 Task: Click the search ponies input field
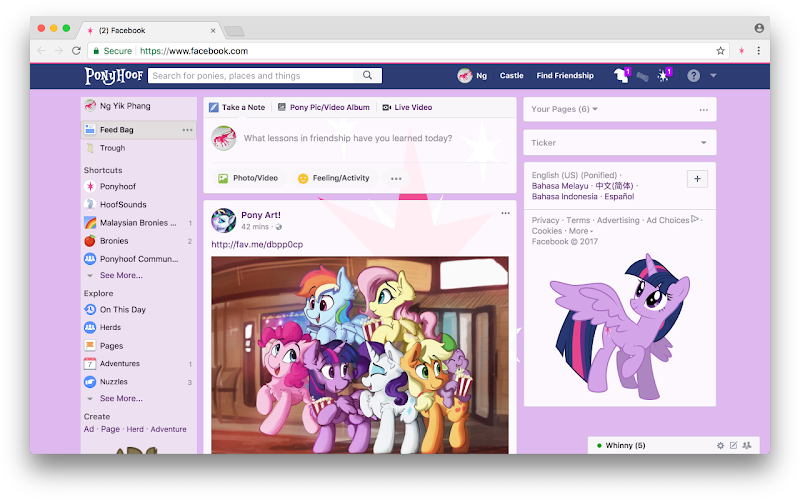pos(253,76)
